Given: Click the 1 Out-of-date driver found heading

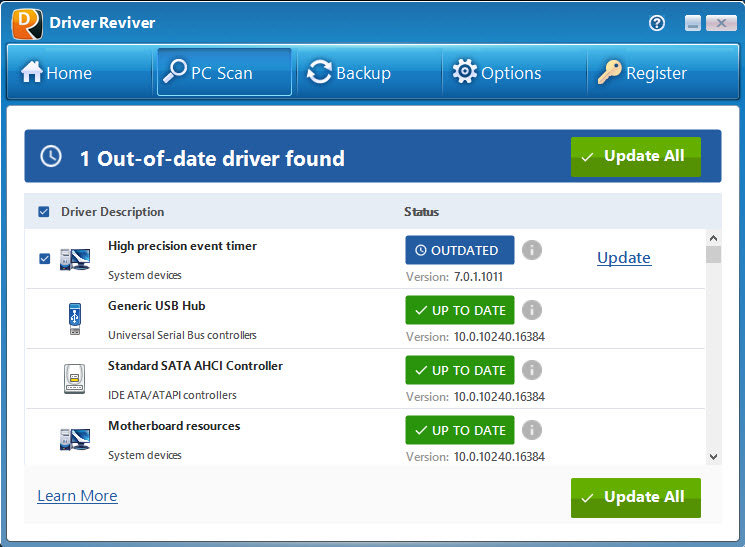Looking at the screenshot, I should [x=212, y=159].
